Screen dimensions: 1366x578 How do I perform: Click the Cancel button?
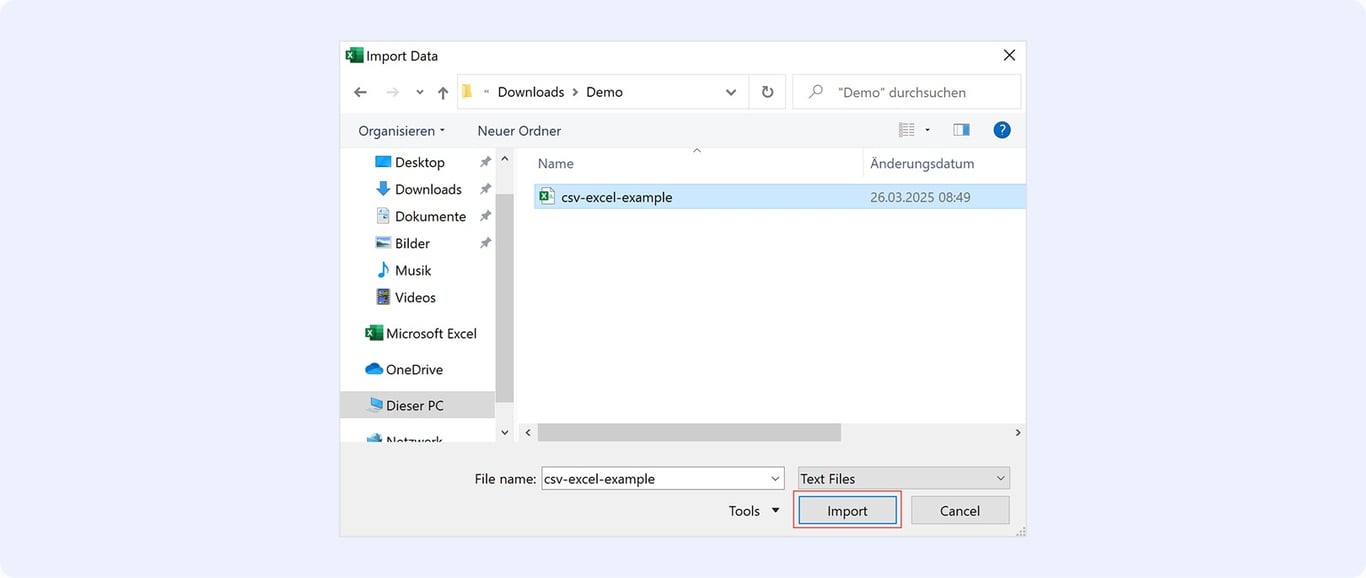point(960,510)
